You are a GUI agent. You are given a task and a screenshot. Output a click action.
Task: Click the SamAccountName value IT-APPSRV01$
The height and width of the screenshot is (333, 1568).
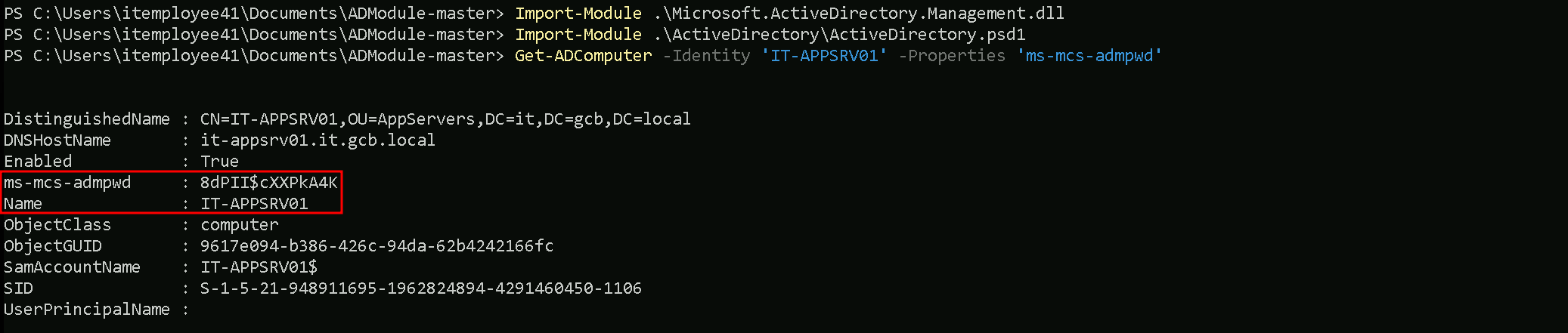(259, 267)
